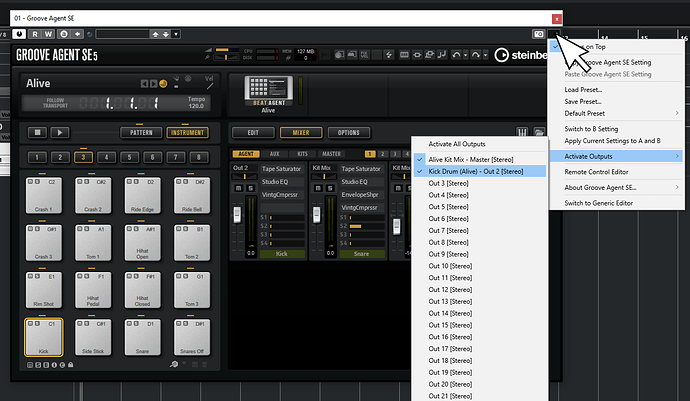Open Kick channel Studio EQ insert slot
Screen dimensions: 690x401
tap(282, 181)
